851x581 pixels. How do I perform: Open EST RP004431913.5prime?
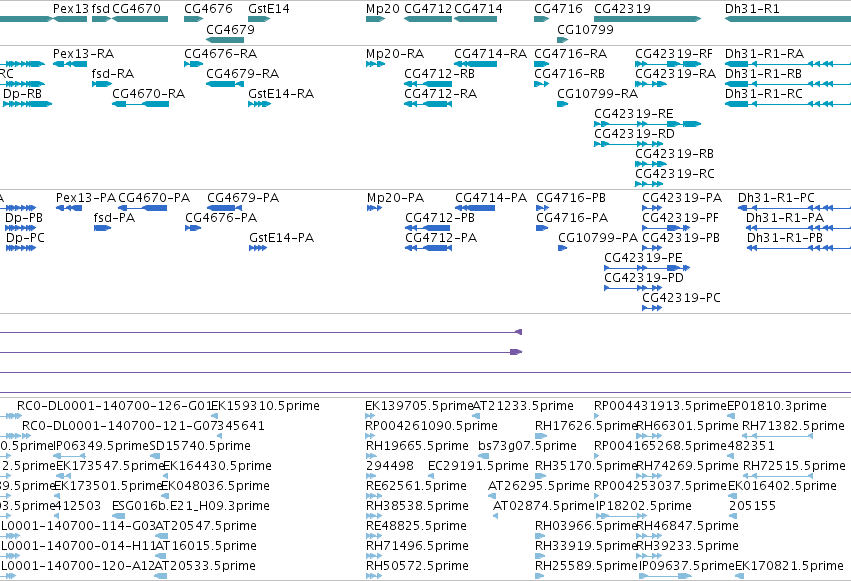[596, 416]
